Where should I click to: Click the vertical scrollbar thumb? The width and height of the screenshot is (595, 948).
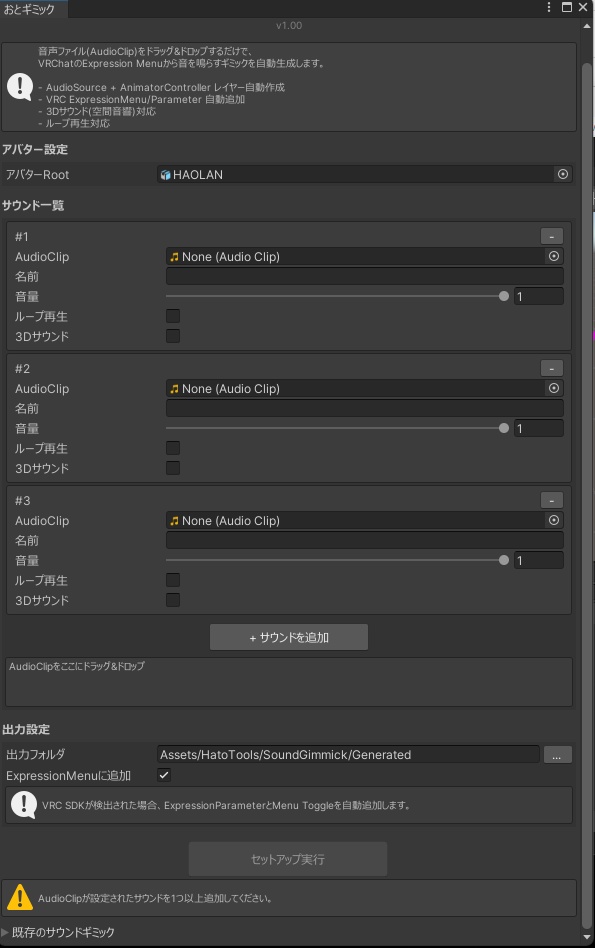[587, 494]
